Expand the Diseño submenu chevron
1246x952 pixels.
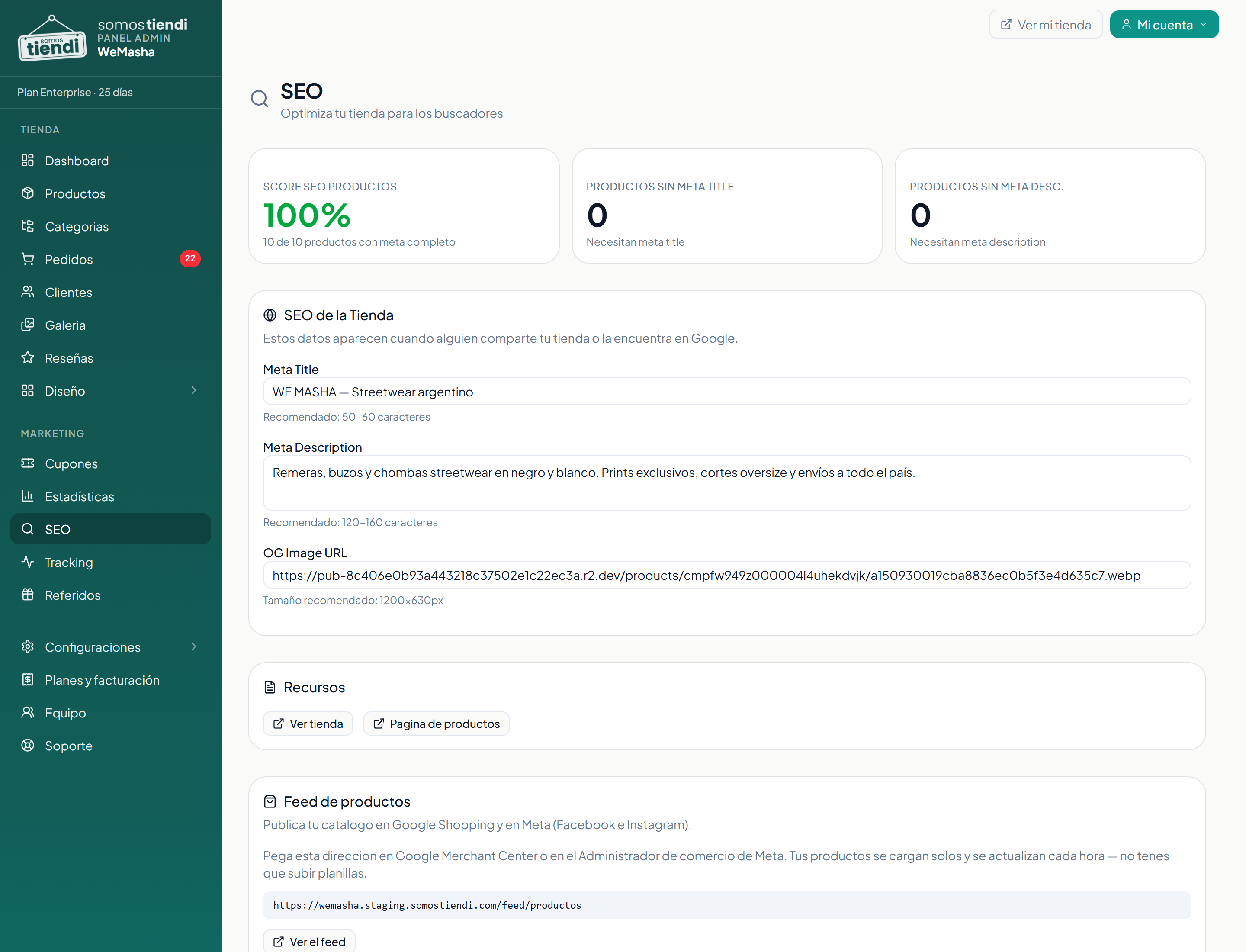pos(194,390)
